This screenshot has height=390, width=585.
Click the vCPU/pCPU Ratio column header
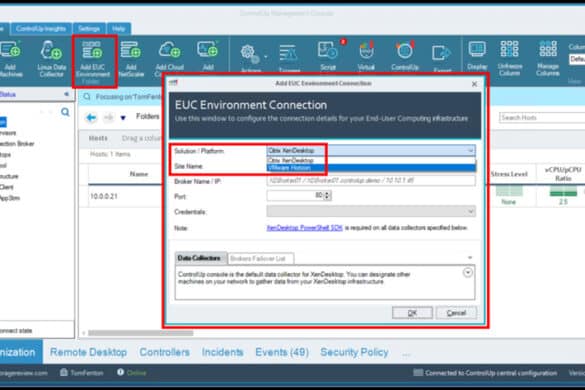click(x=563, y=174)
